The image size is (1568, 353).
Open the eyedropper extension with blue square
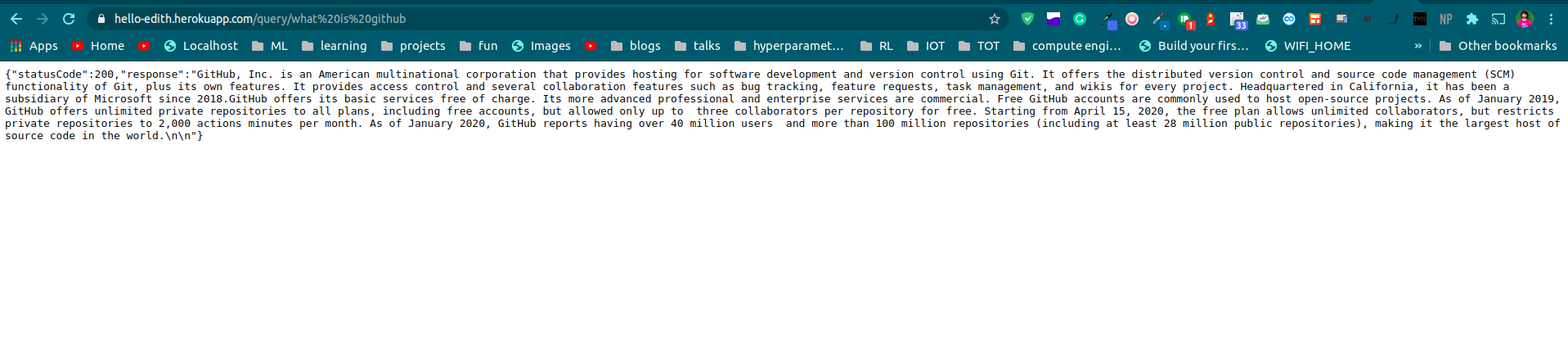click(1160, 20)
